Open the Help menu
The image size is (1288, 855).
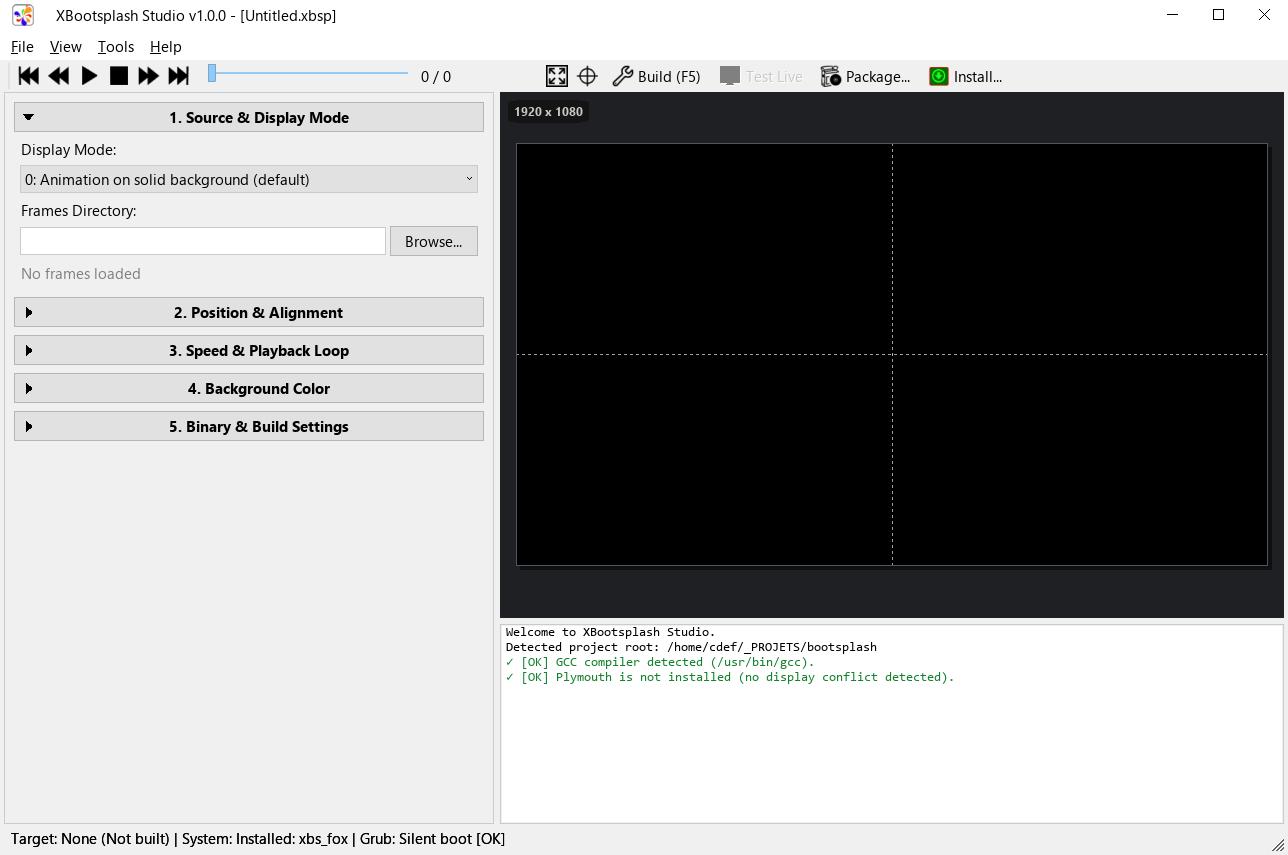pyautogui.click(x=166, y=47)
